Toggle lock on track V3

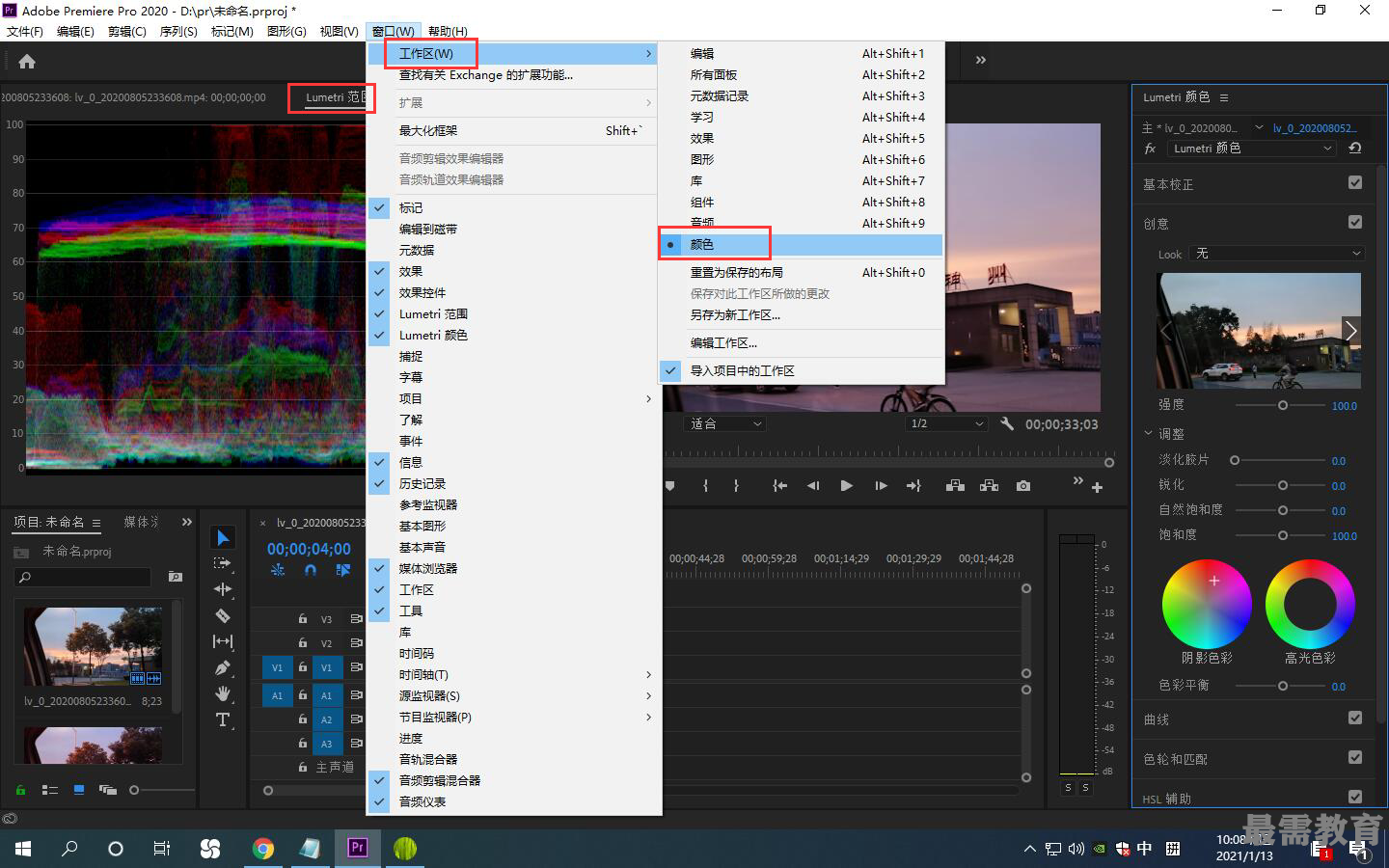coord(303,619)
